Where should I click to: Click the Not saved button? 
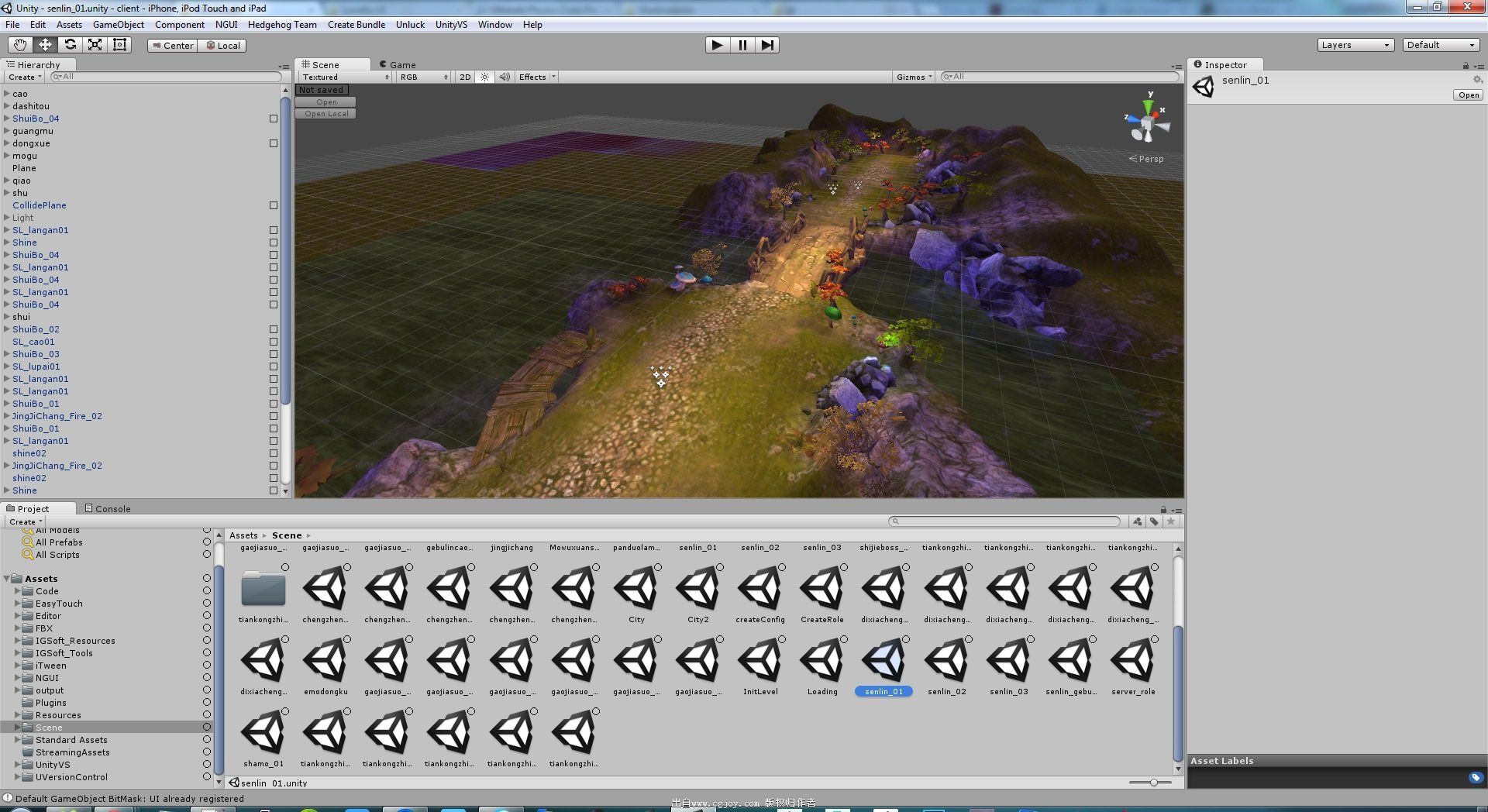(322, 90)
